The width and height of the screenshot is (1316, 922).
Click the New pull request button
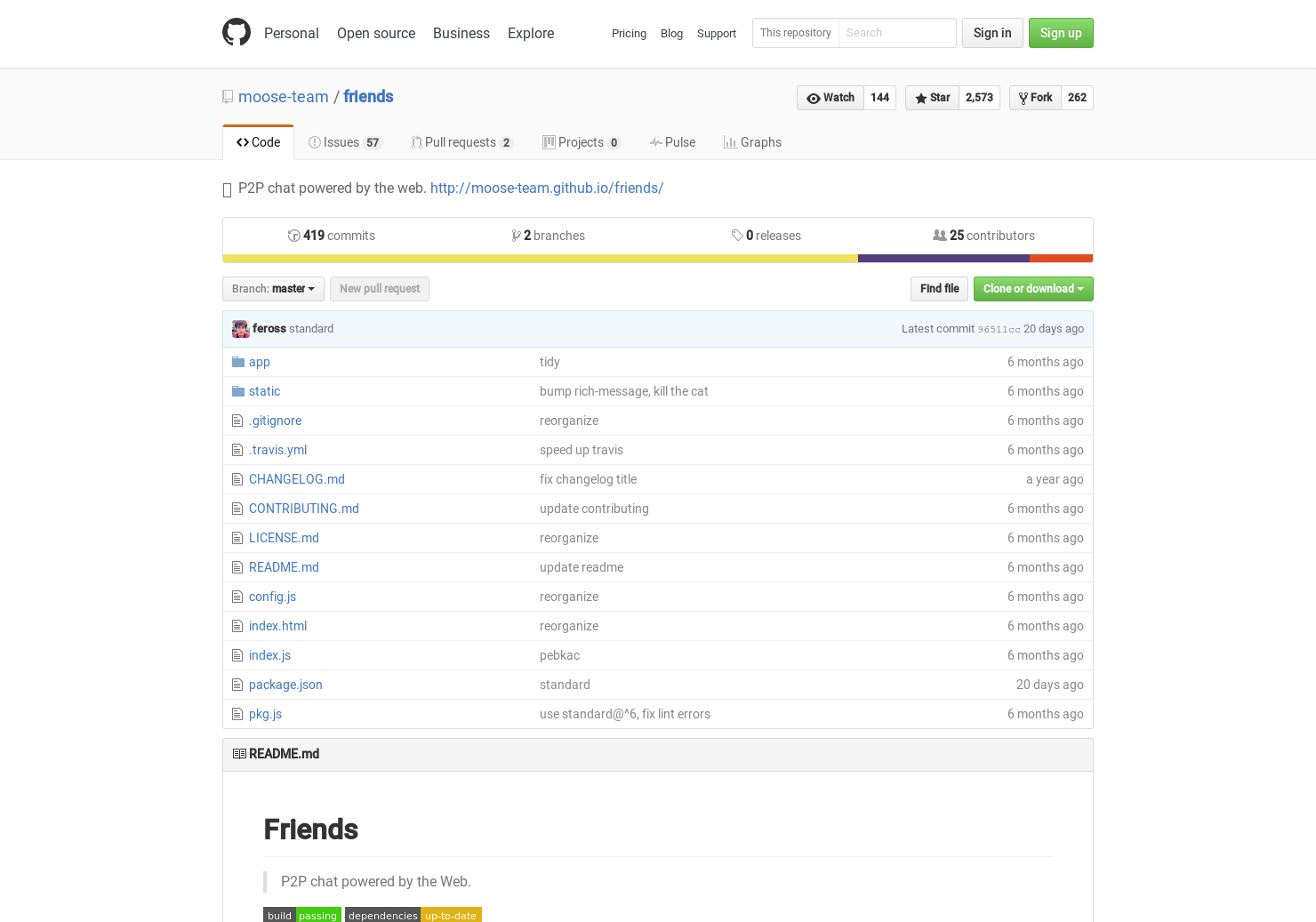(380, 289)
